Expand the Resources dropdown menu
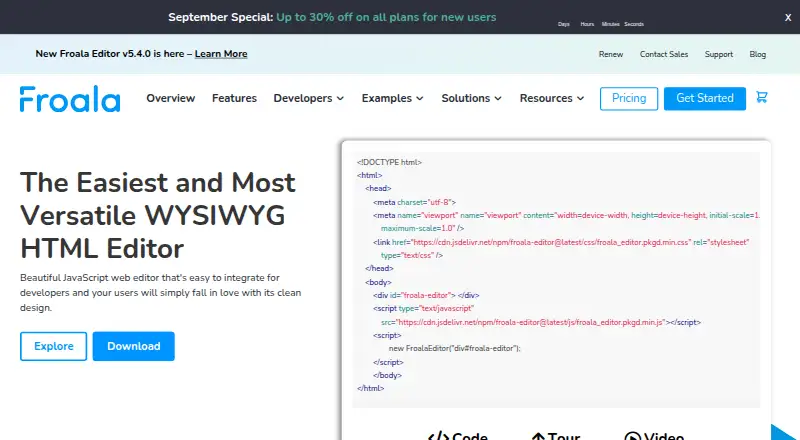This screenshot has width=800, height=440. click(552, 98)
